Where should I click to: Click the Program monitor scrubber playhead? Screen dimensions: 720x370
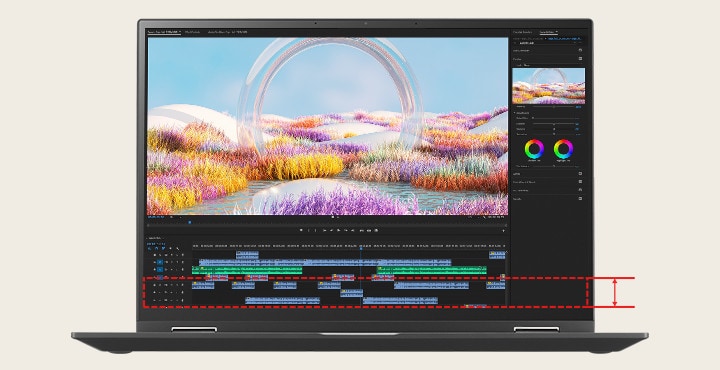[x=190, y=223]
